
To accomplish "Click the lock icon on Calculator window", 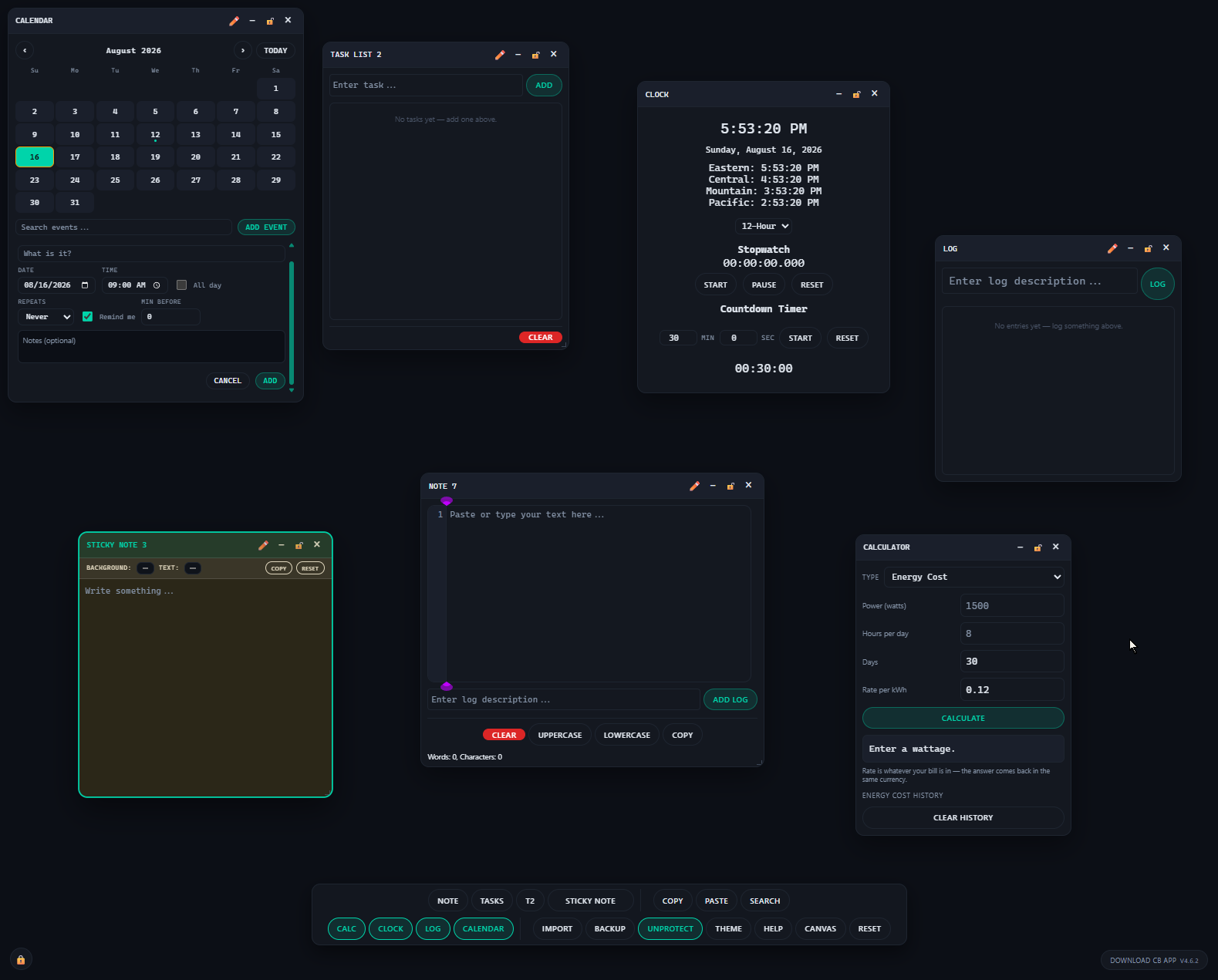I will (1037, 547).
